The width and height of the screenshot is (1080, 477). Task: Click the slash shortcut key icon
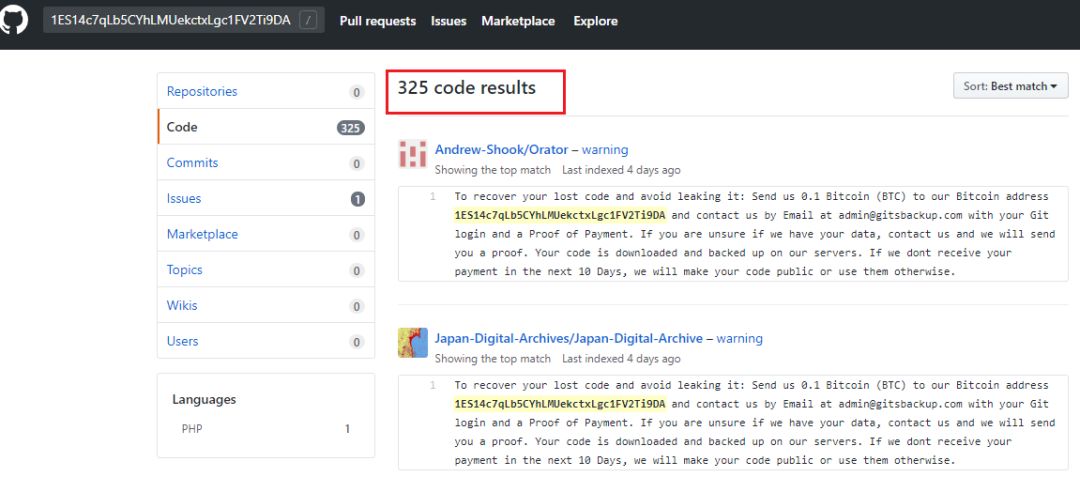(x=309, y=21)
